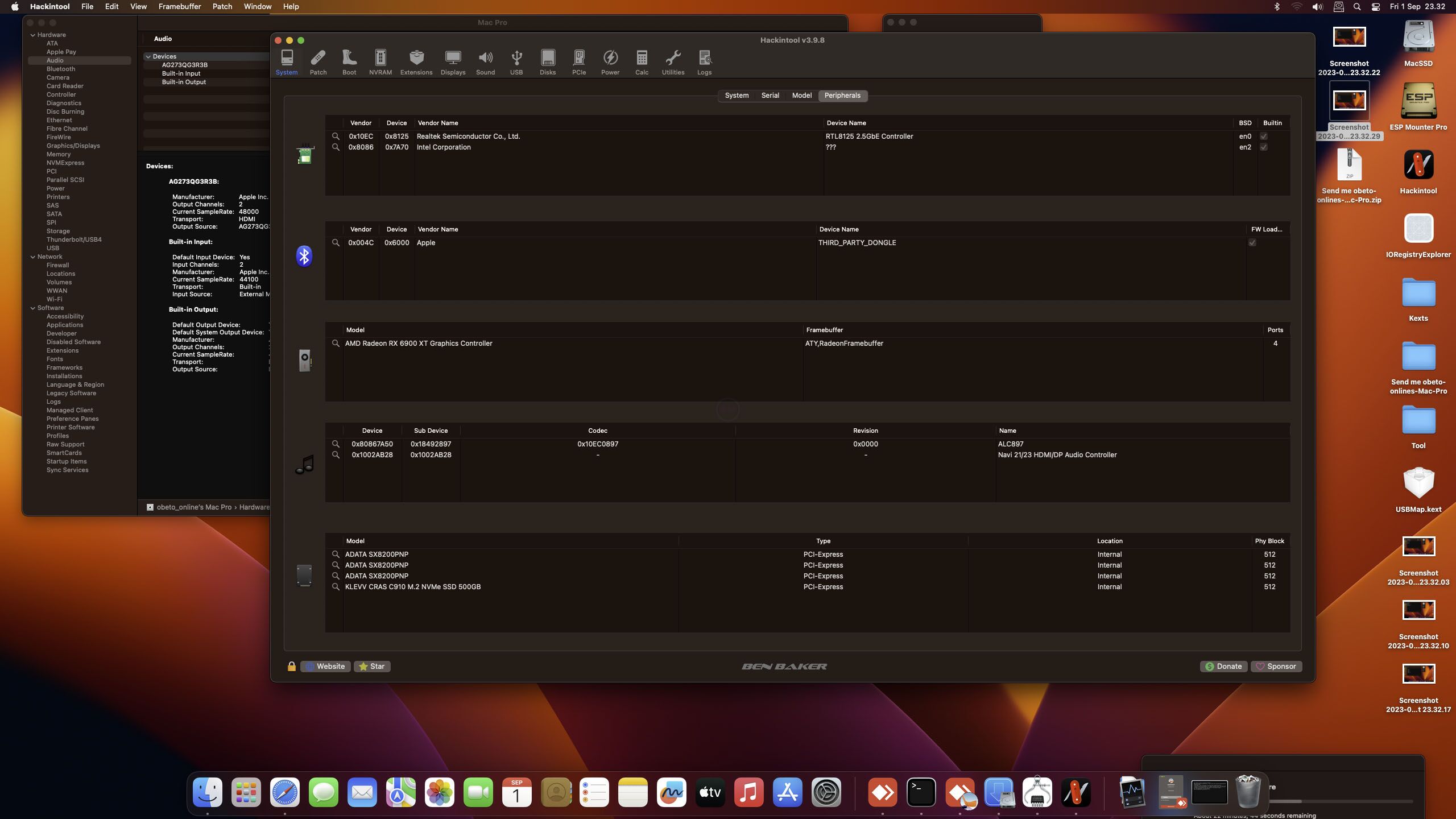Open the Utilities wrench icon
The height and width of the screenshot is (819, 1456).
pyautogui.click(x=673, y=61)
